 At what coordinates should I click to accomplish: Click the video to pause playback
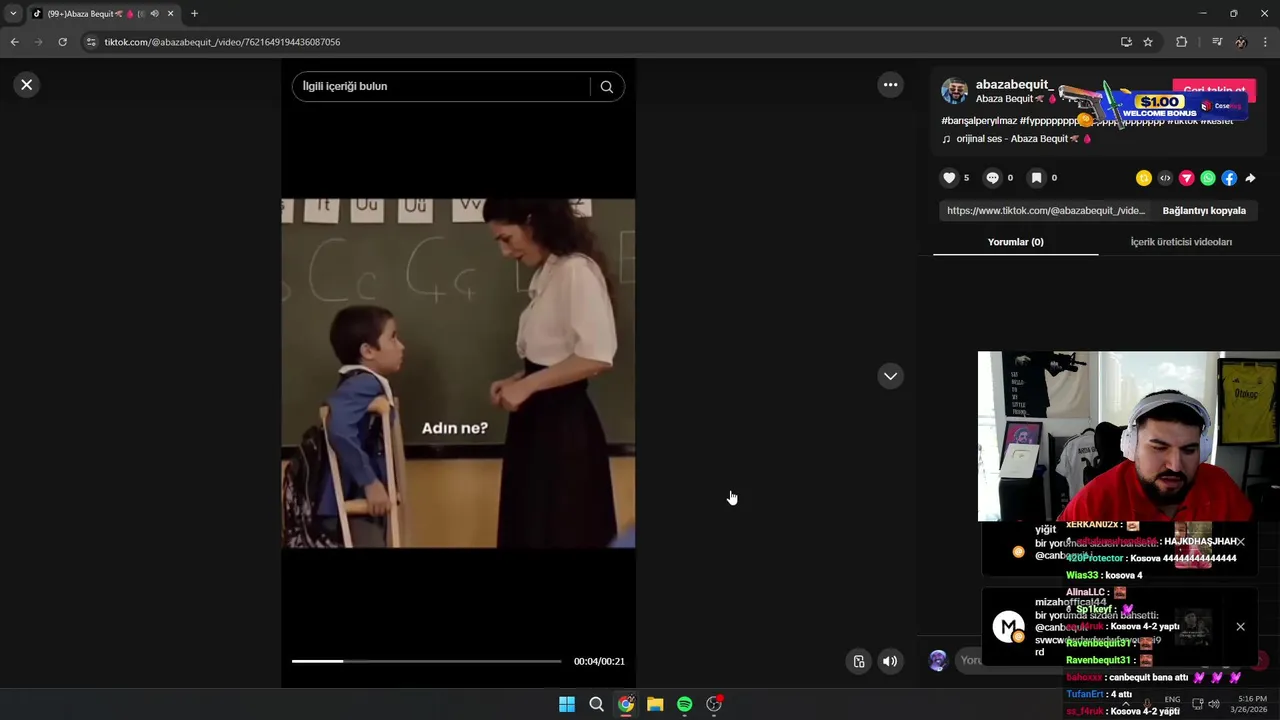(458, 373)
